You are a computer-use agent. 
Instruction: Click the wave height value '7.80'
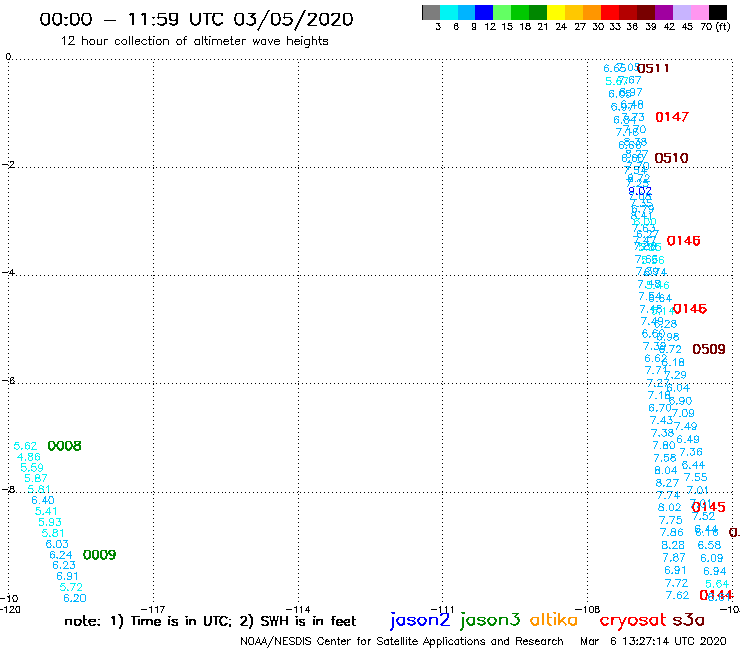[664, 446]
